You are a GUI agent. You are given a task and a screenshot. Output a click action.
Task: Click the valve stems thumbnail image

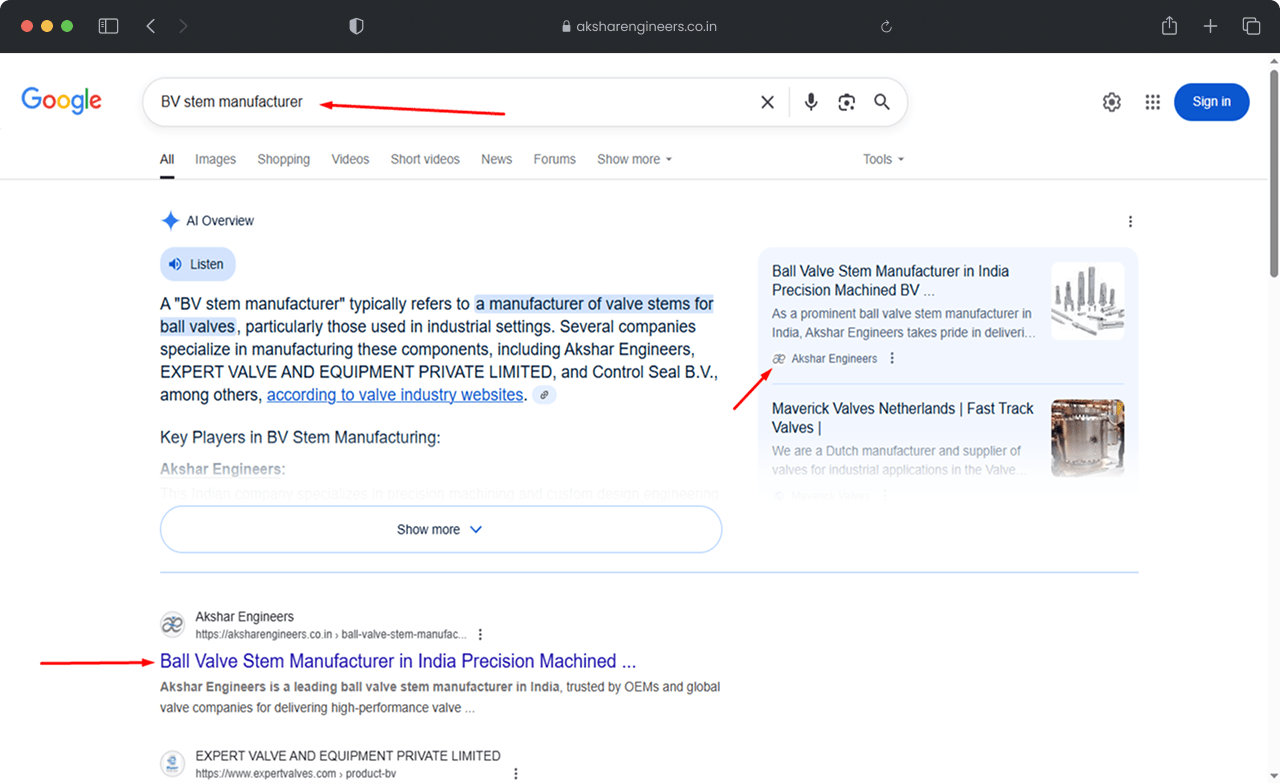point(1088,301)
